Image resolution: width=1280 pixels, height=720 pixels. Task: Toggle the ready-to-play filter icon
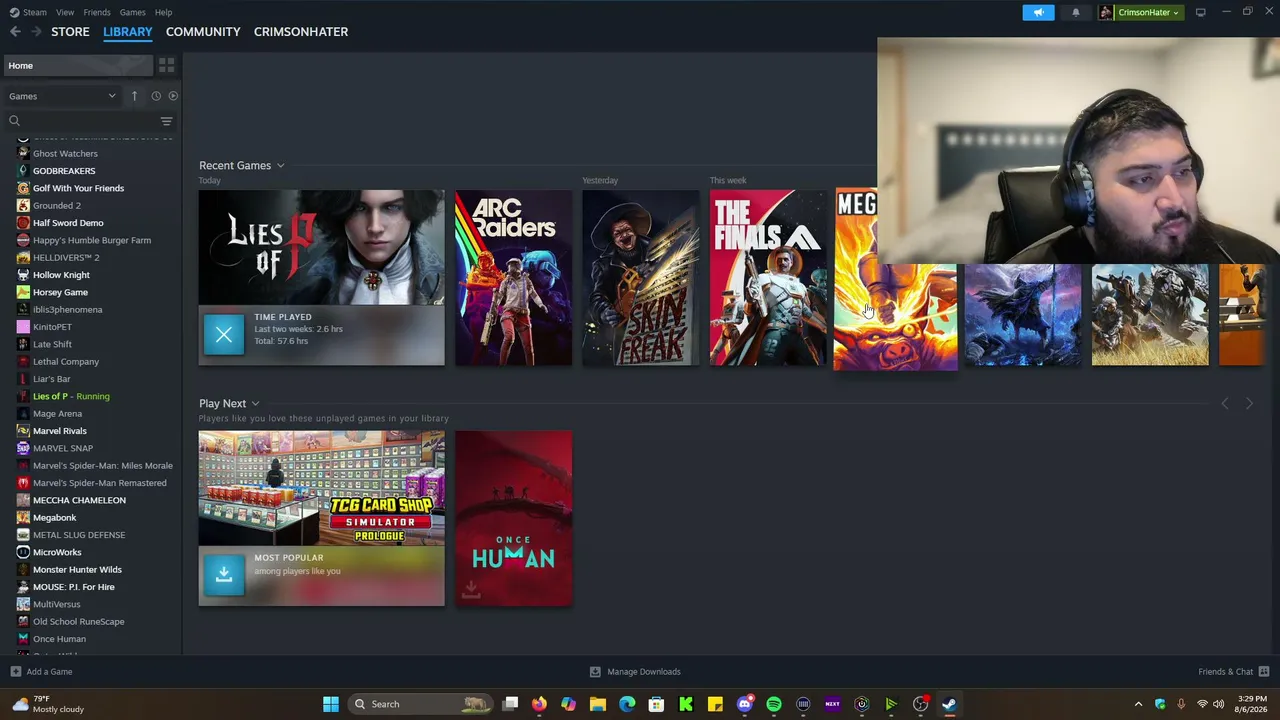click(x=173, y=96)
